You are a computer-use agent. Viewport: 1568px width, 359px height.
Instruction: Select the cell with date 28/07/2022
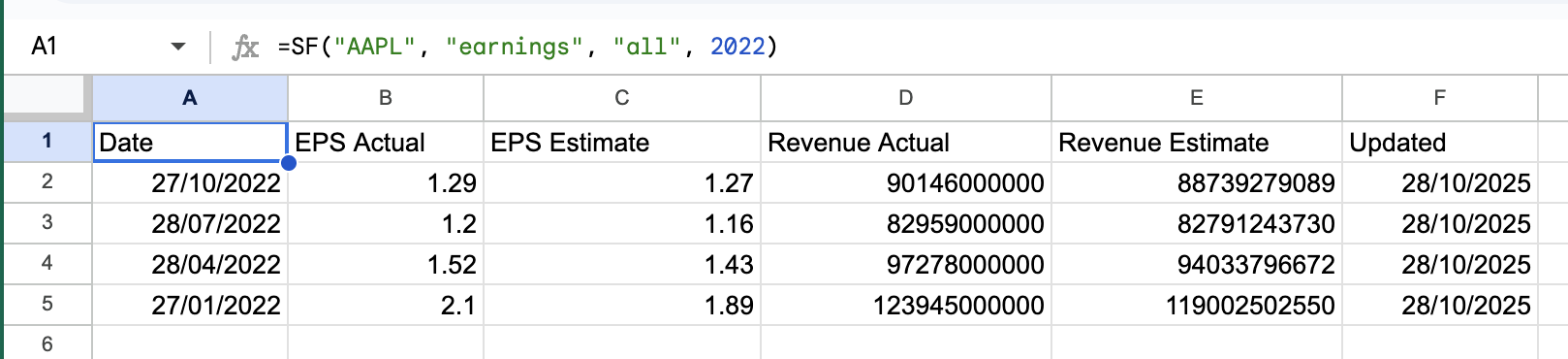[x=190, y=223]
